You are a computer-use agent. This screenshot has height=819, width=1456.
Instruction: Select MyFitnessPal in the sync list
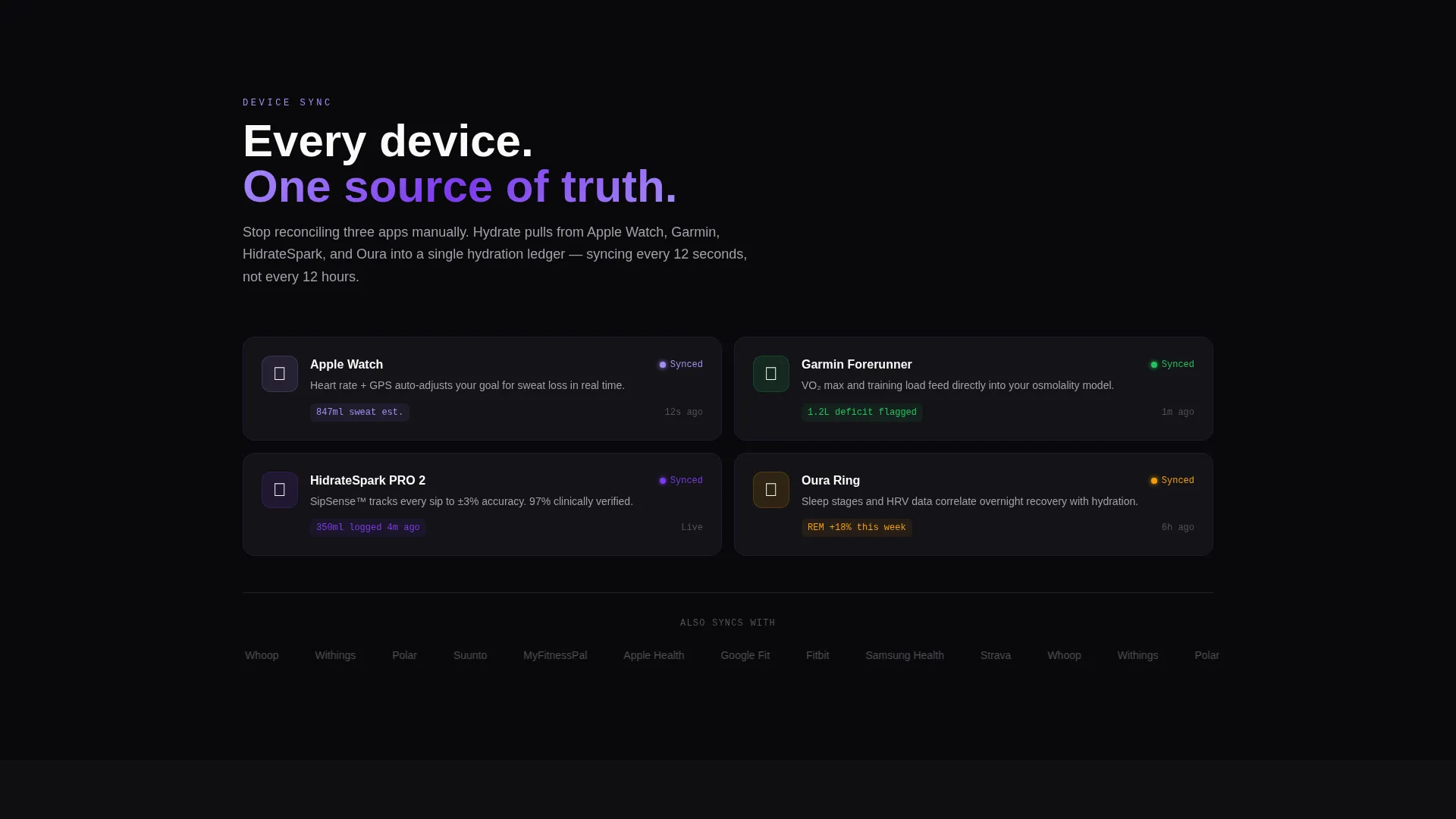pos(555,656)
